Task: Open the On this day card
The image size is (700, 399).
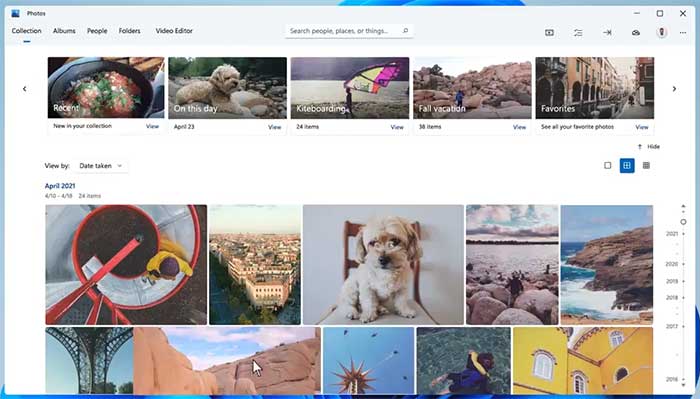Action: pos(228,87)
